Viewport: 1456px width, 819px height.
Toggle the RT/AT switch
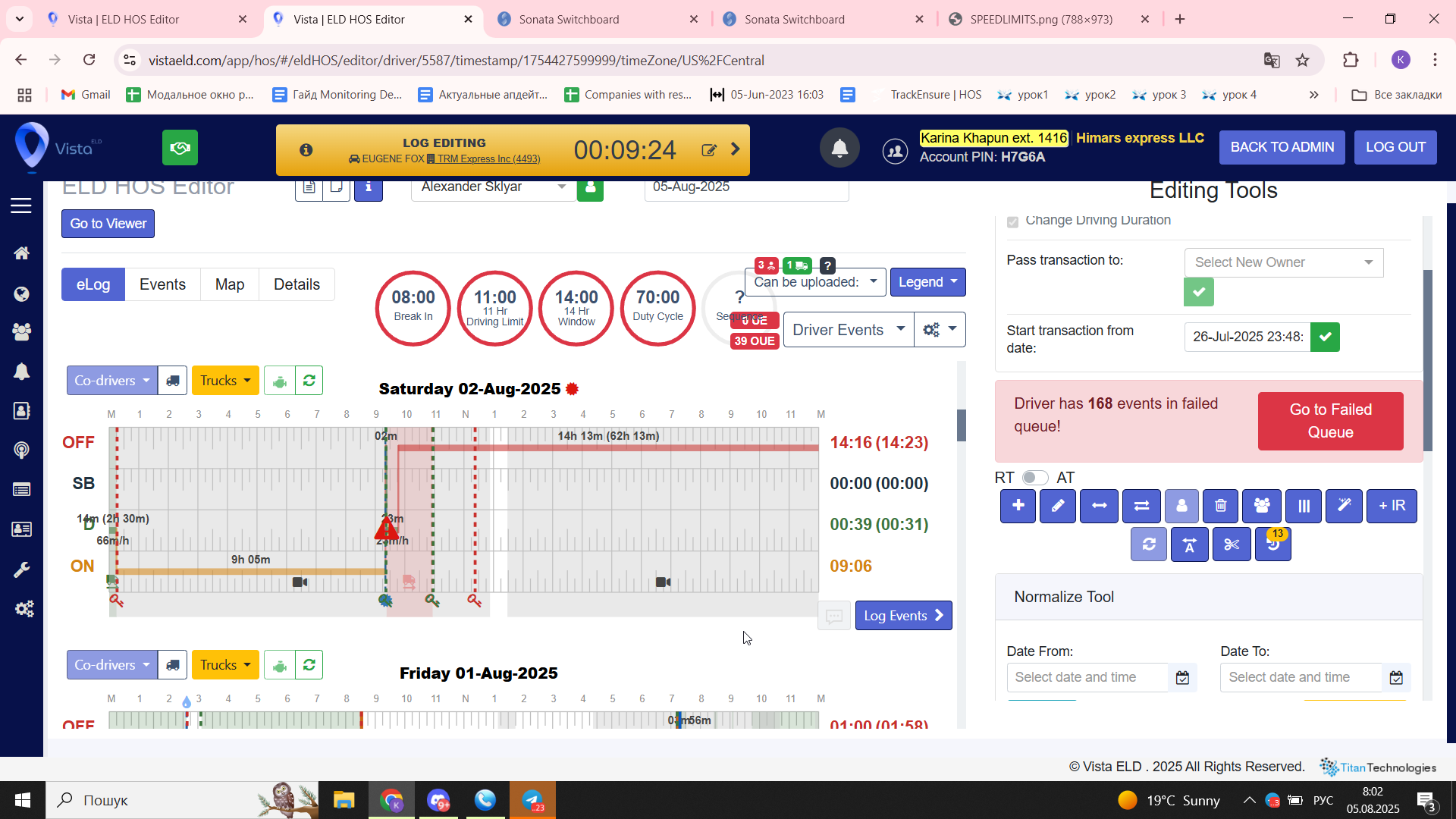tap(1035, 478)
